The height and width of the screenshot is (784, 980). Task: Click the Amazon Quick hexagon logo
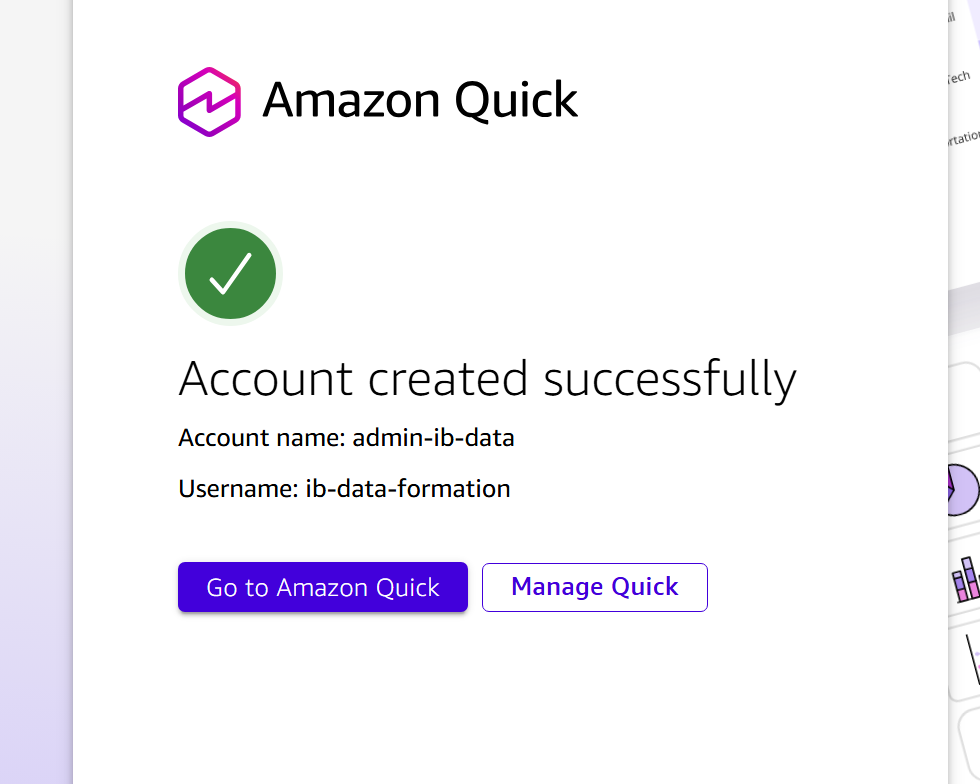tap(209, 102)
